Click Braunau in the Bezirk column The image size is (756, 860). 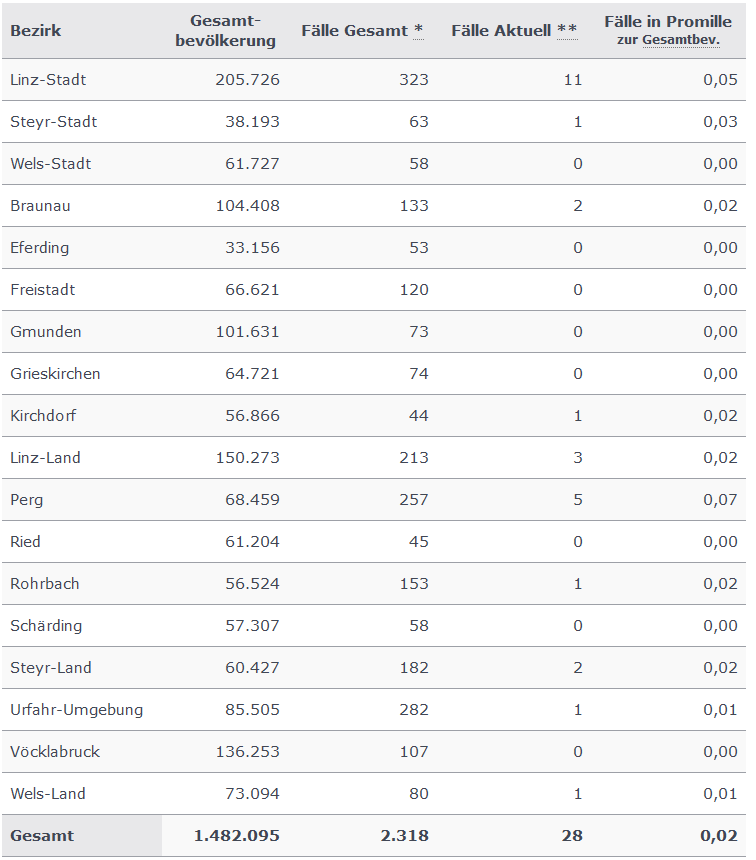(40, 206)
